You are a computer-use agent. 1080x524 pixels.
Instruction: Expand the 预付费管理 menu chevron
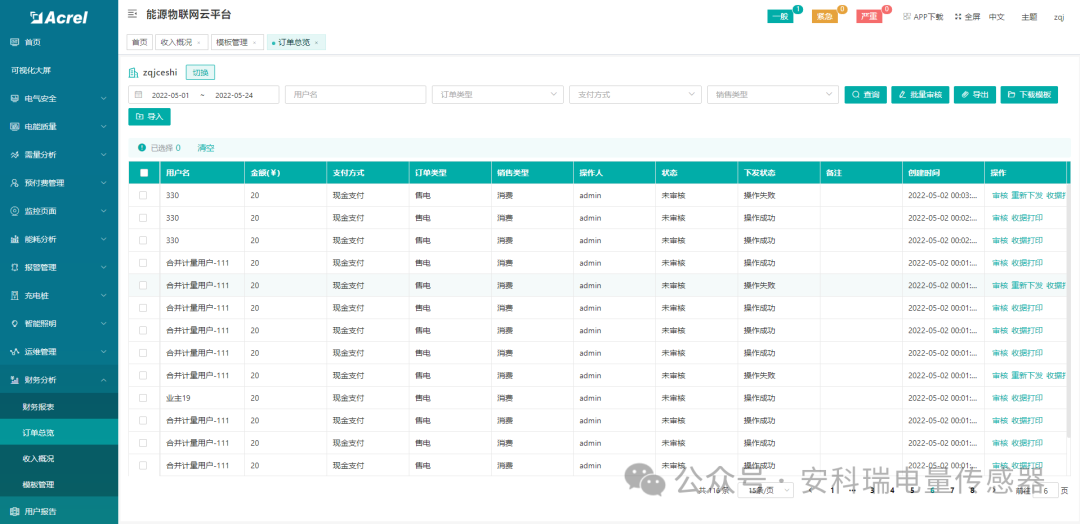(103, 183)
